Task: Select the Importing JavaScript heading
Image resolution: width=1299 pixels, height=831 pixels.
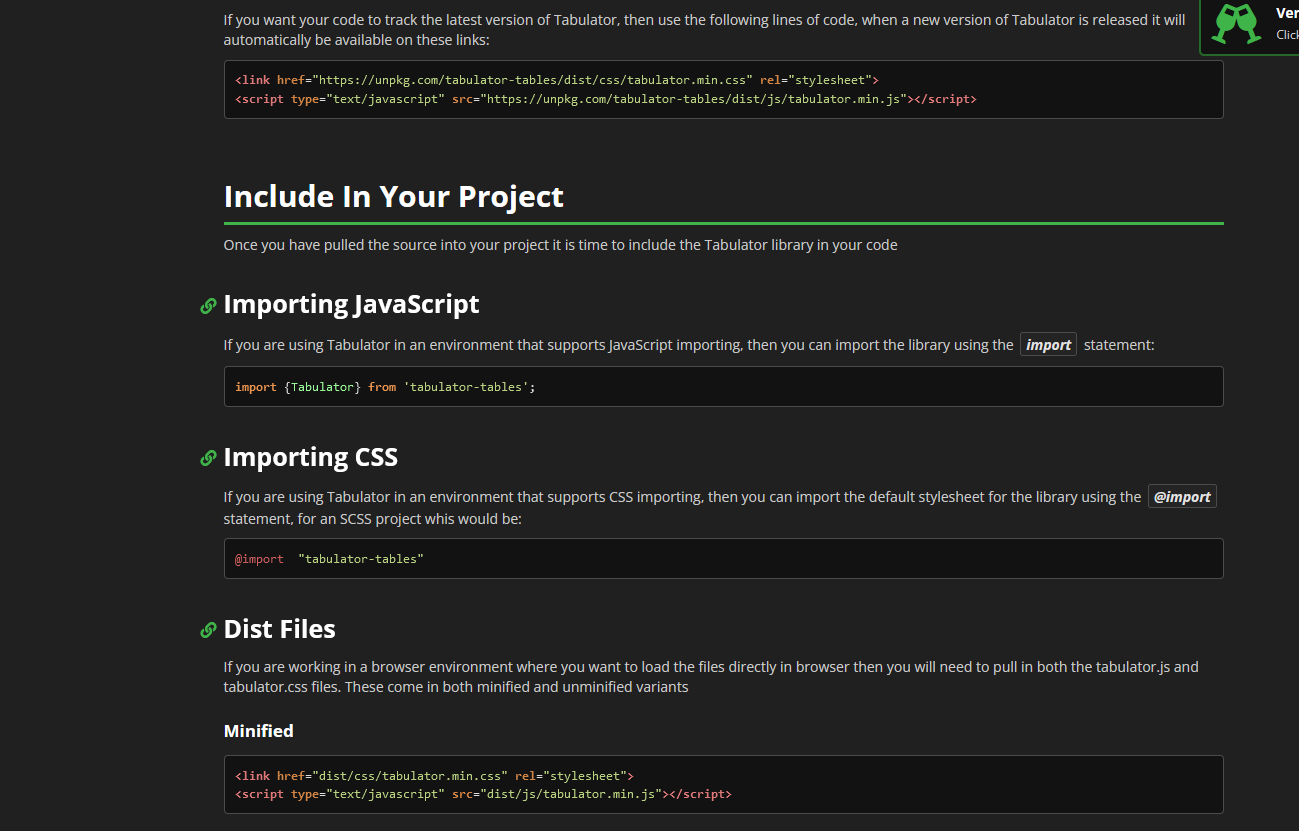Action: [351, 304]
